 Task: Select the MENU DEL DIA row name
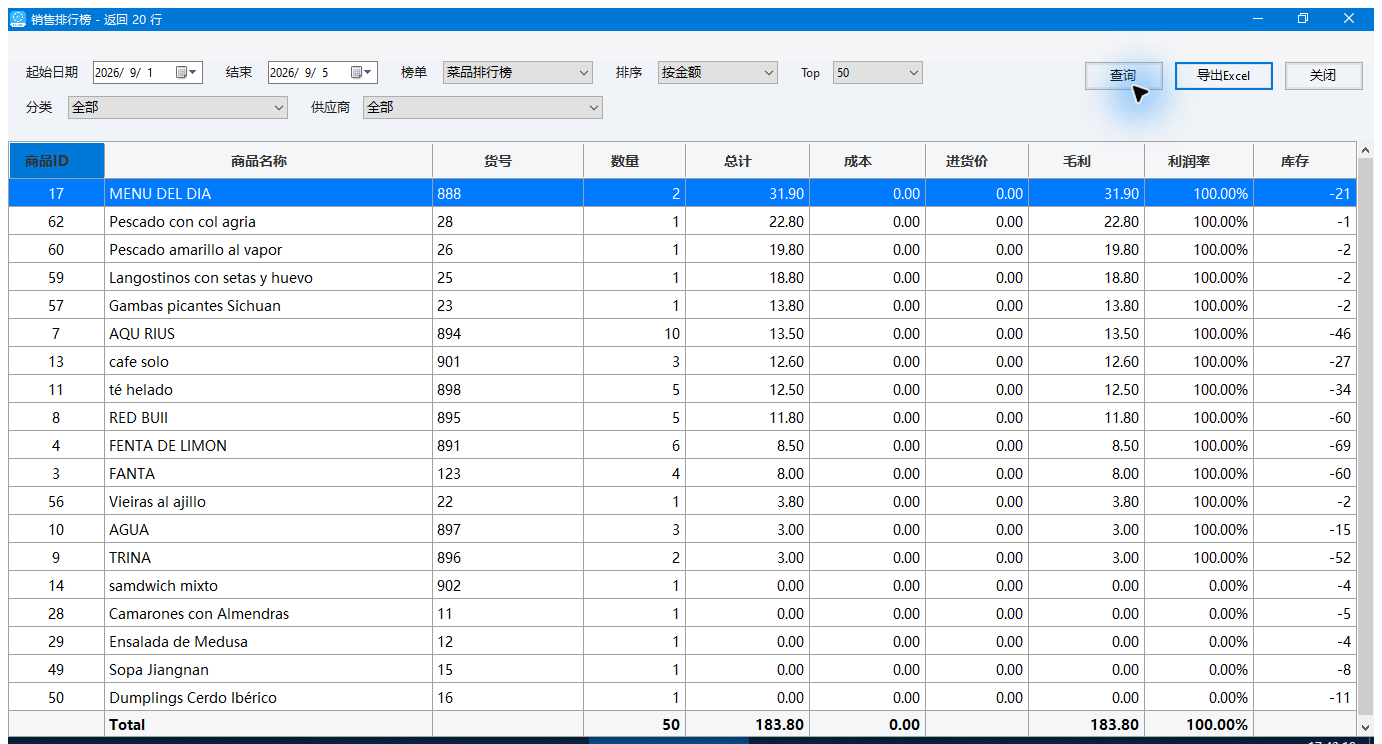click(x=268, y=194)
